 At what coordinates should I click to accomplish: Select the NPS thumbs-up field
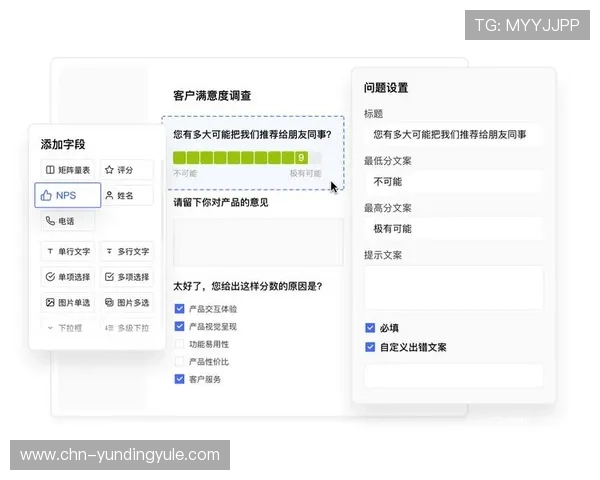coord(68,195)
